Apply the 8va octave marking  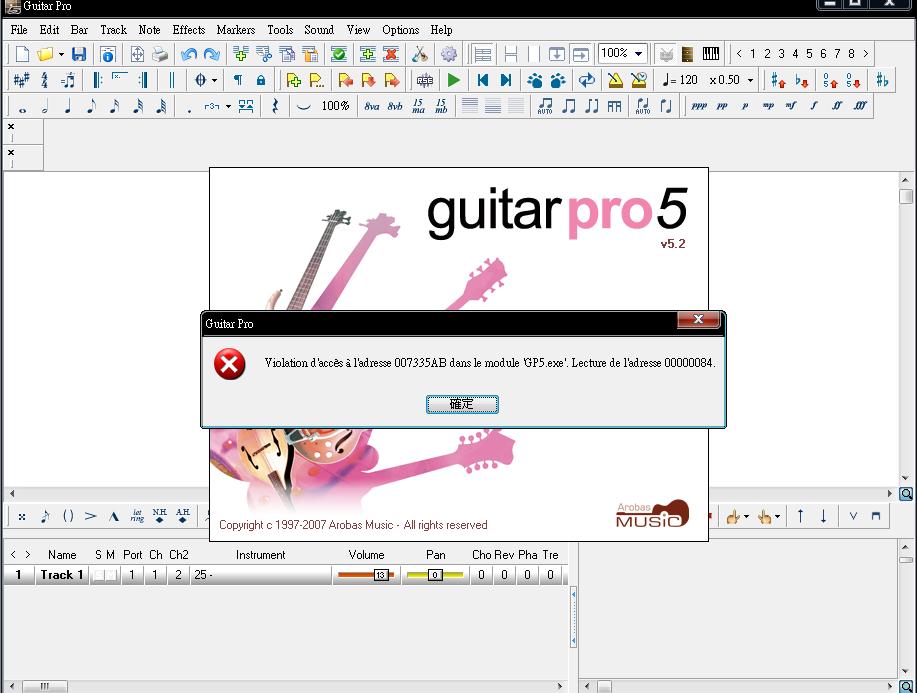coord(371,106)
